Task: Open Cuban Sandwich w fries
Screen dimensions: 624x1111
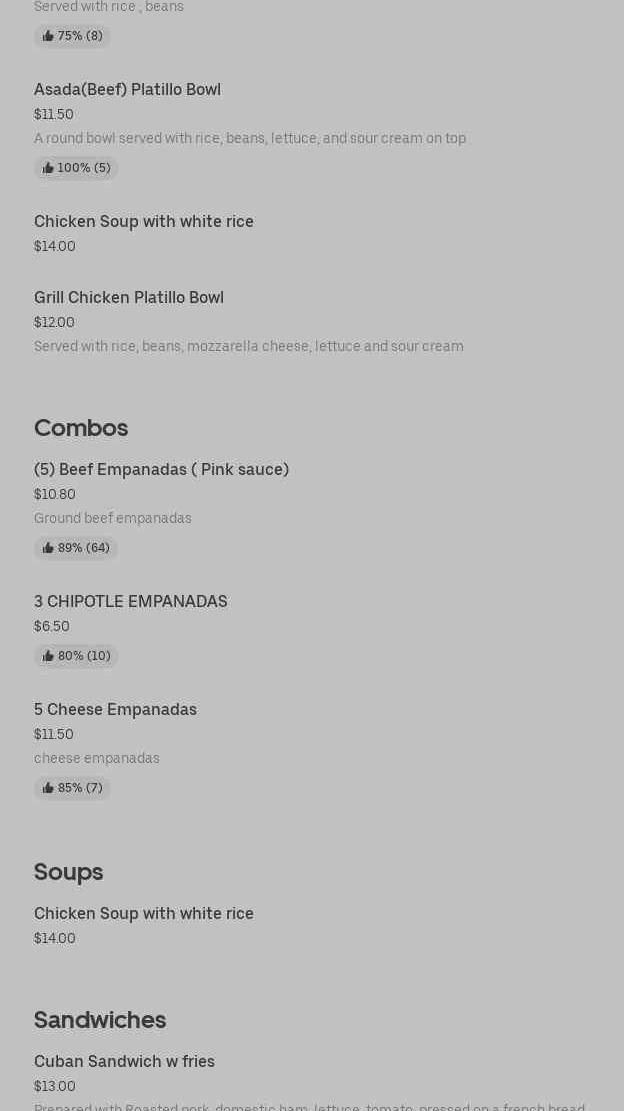Action: [x=124, y=1062]
